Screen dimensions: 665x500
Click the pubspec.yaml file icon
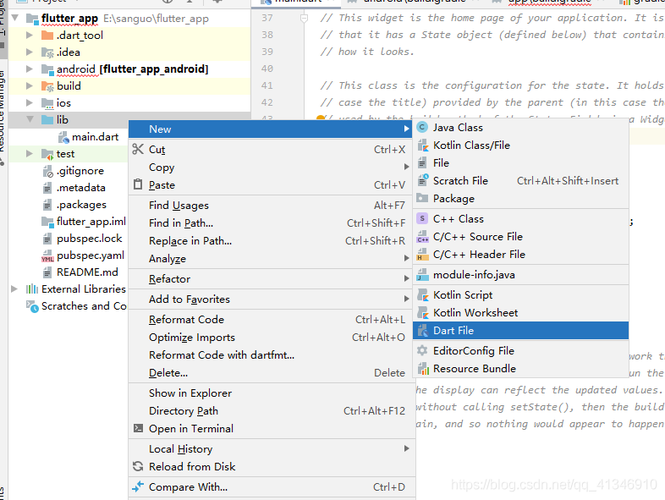[47, 256]
